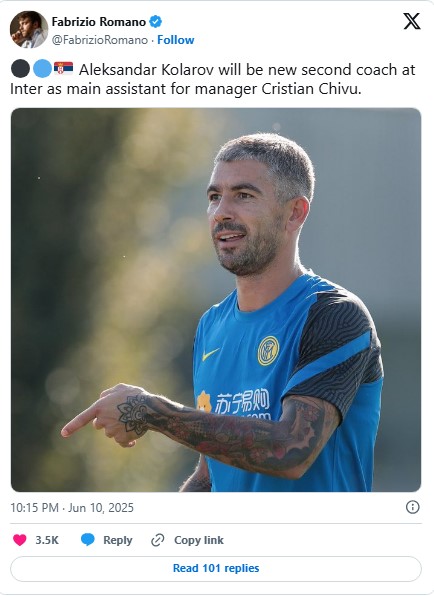The width and height of the screenshot is (434, 596).
Task: Click the black circle emoji
Action: coord(20,69)
